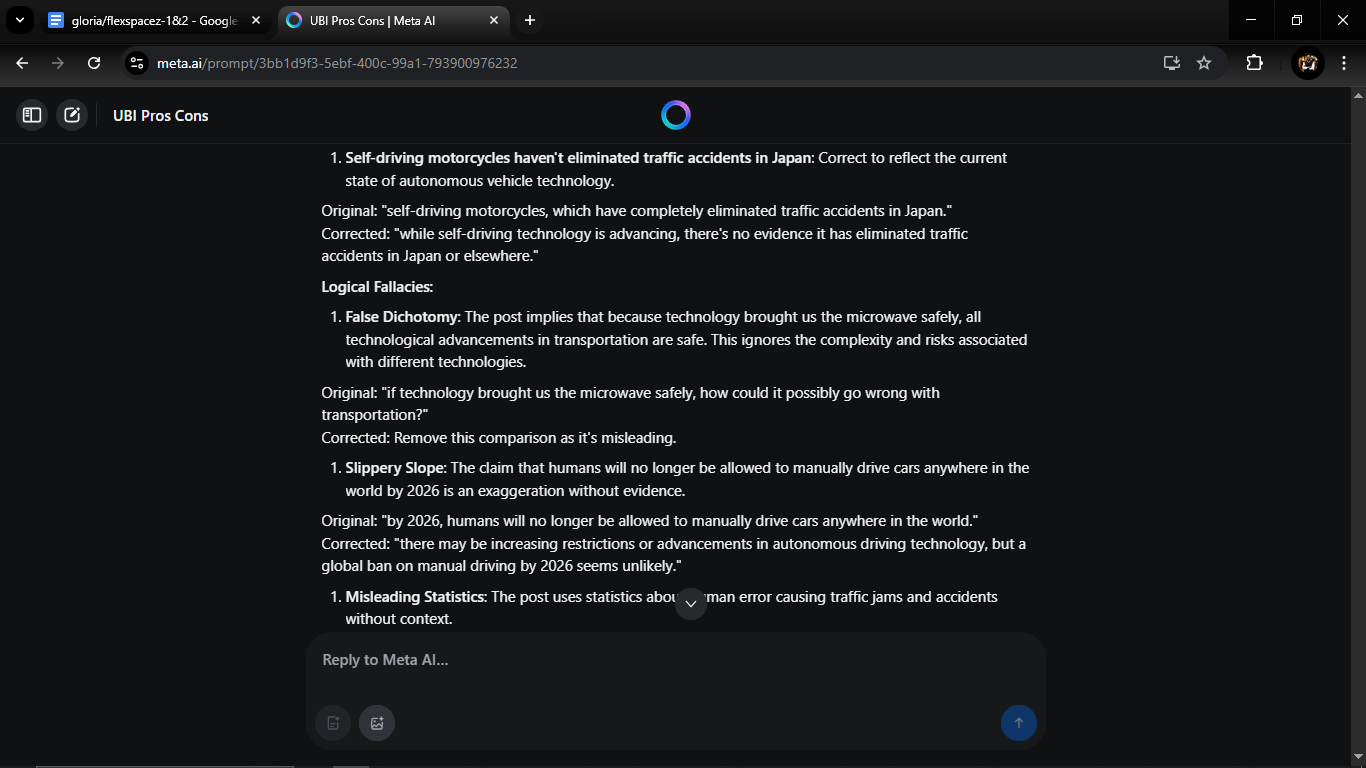This screenshot has width=1366, height=768.
Task: Open a new browser tab
Action: click(530, 20)
